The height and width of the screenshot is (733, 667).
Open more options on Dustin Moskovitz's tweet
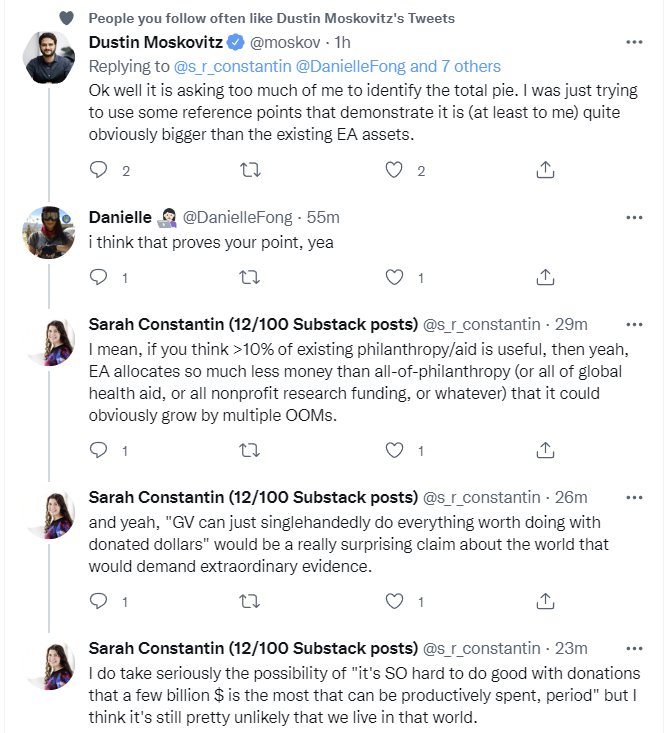tap(633, 42)
